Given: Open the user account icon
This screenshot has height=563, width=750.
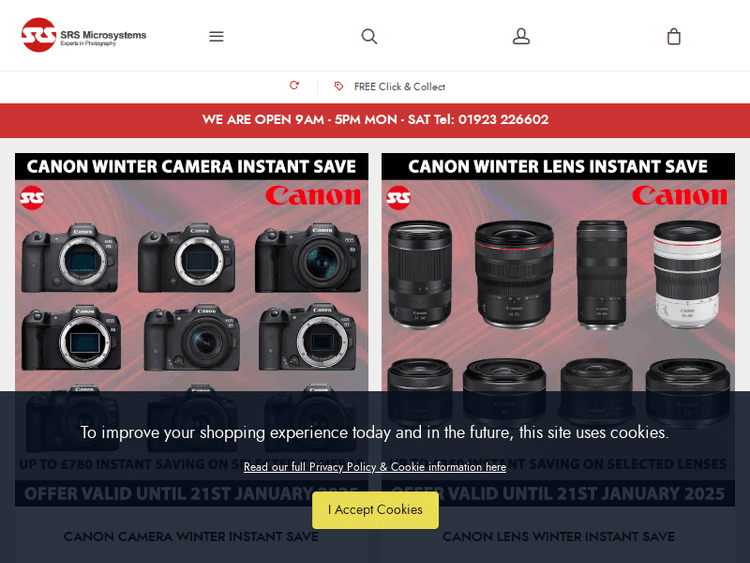Looking at the screenshot, I should [521, 36].
